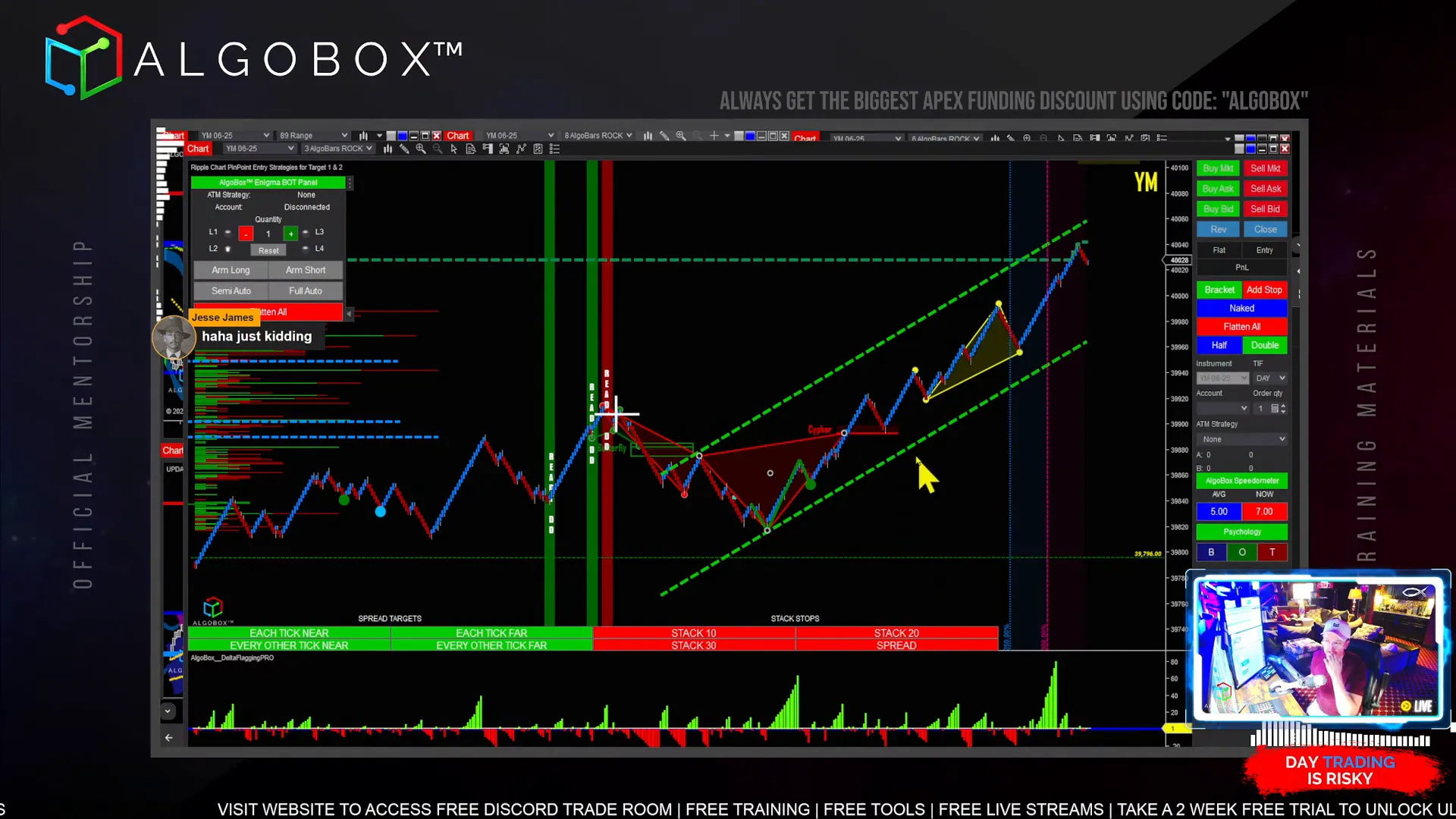Click crosshair plus icon in 8 AlgoBars toolbar
The image size is (1456, 819).
[714, 136]
